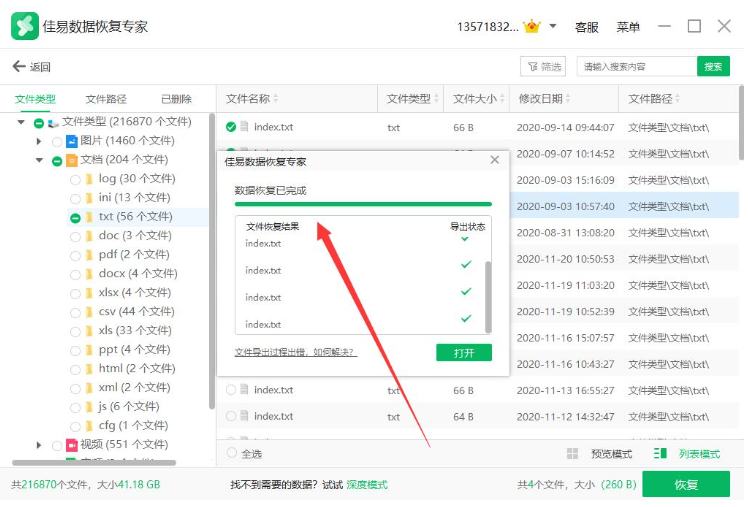749x507 pixels.
Task: Collapse the 文档 (204 个文件) node
Action: tap(39, 160)
